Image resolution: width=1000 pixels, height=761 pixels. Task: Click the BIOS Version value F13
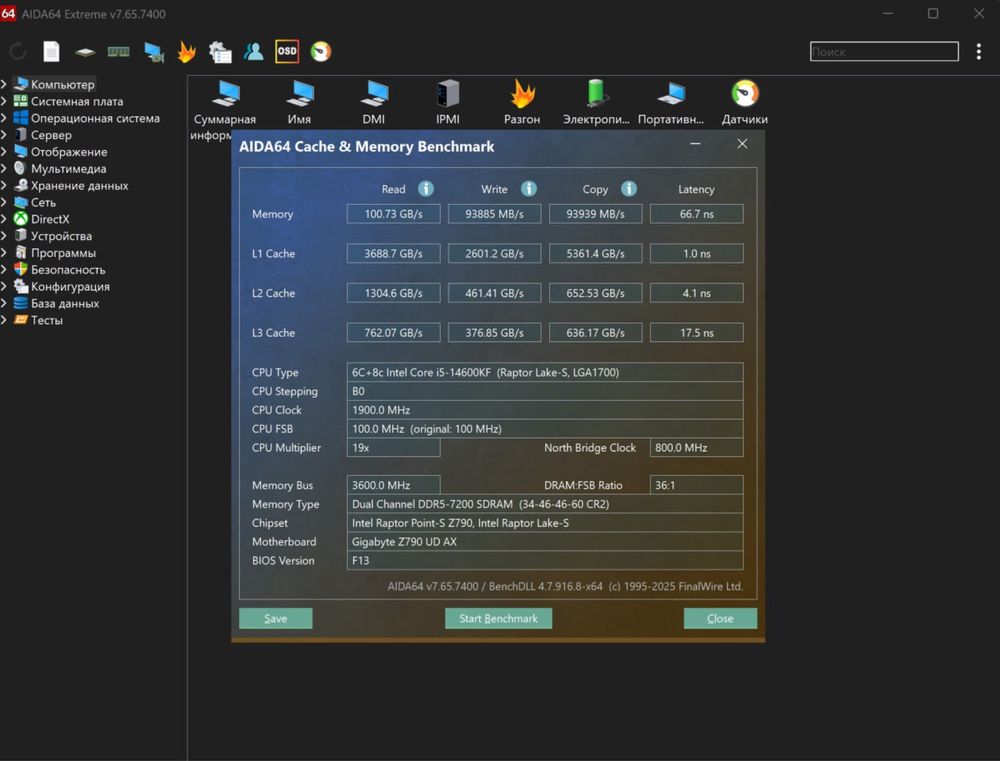545,560
